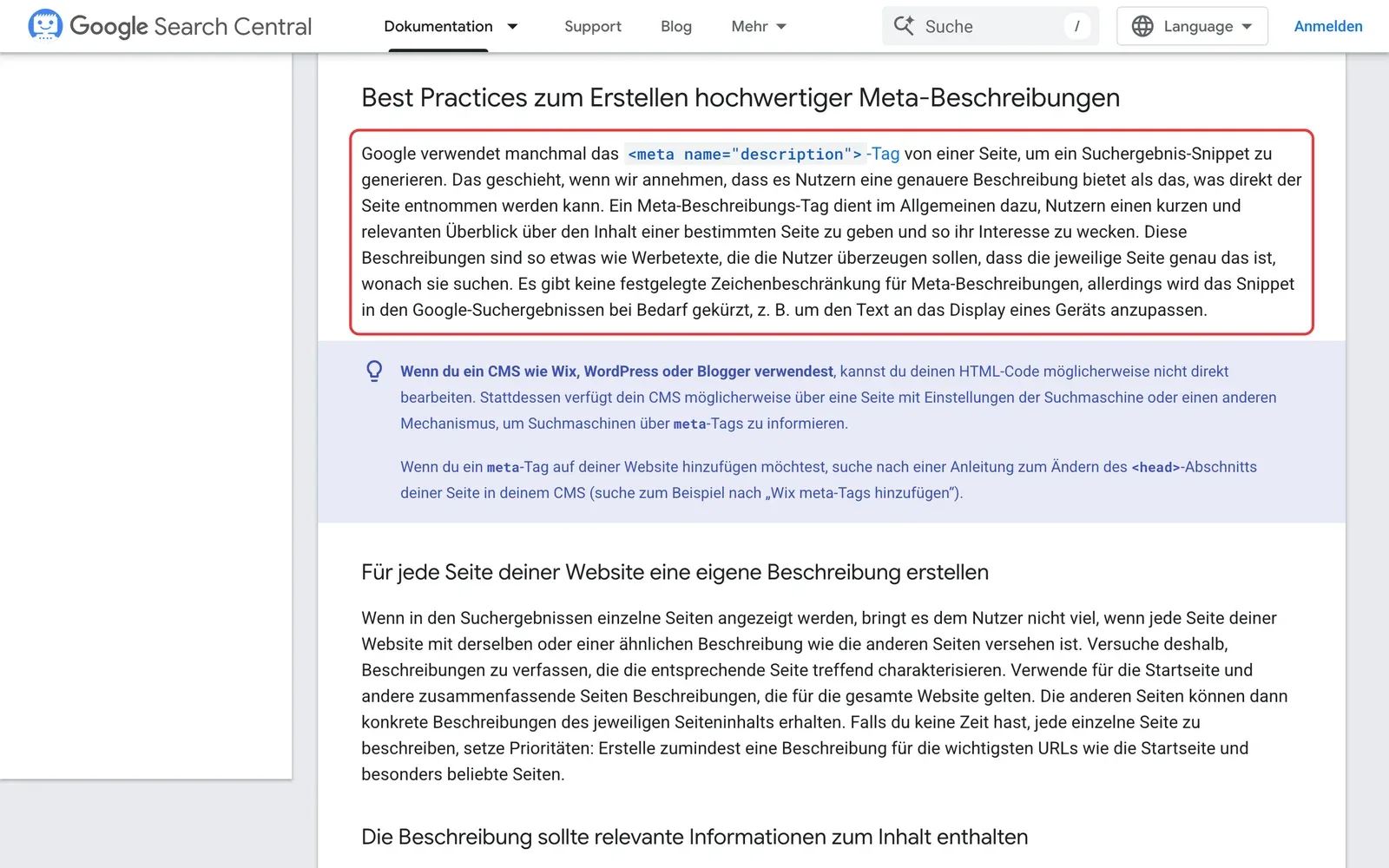This screenshot has height=868, width=1389.
Task: Click the '<head>' code text in tip box
Action: click(1155, 467)
